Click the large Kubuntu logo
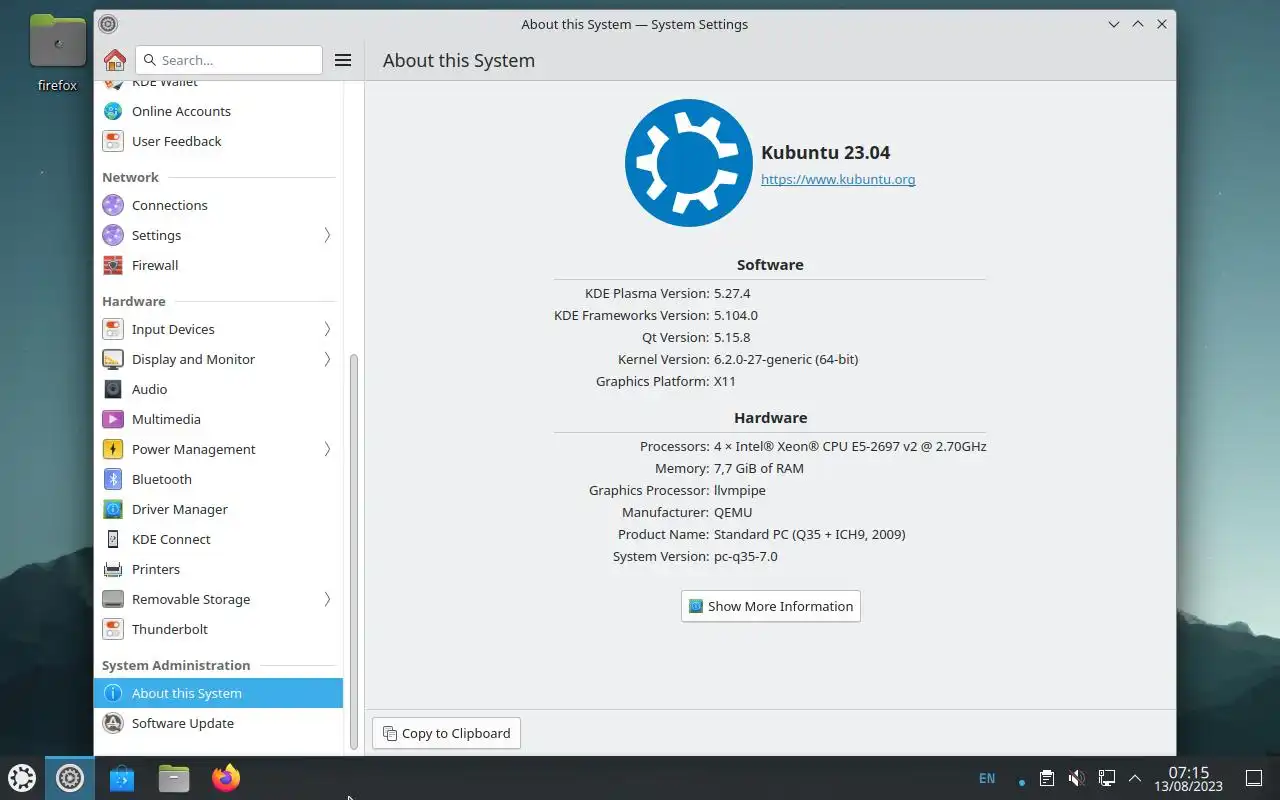Image resolution: width=1280 pixels, height=800 pixels. (688, 163)
